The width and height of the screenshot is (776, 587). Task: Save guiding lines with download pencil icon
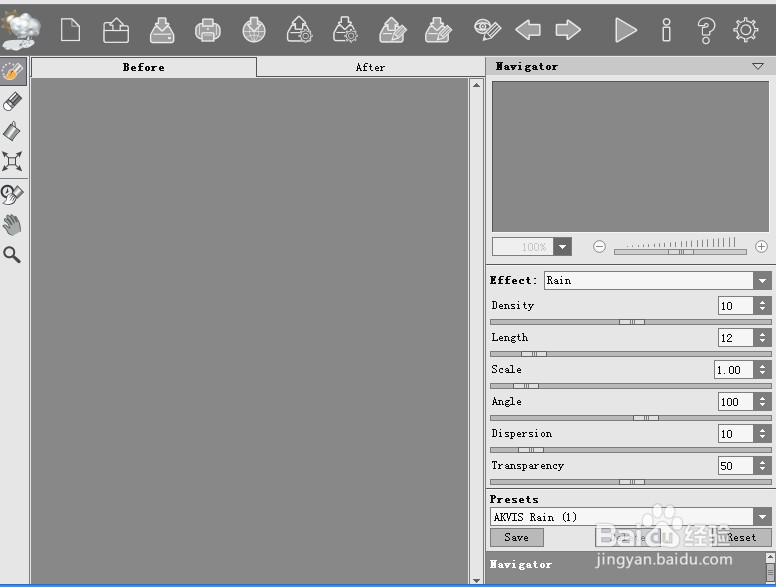click(x=438, y=30)
